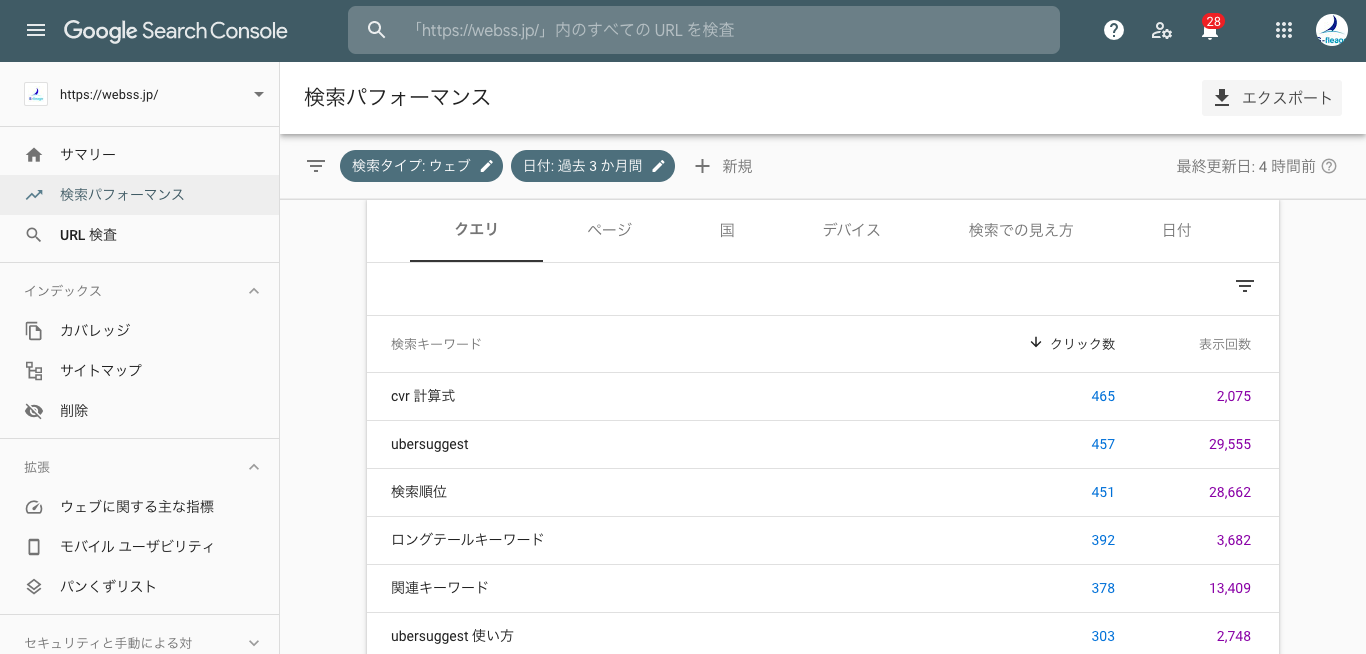Image resolution: width=1366 pixels, height=654 pixels.
Task: Switch to the 国 tab
Action: coord(727,230)
